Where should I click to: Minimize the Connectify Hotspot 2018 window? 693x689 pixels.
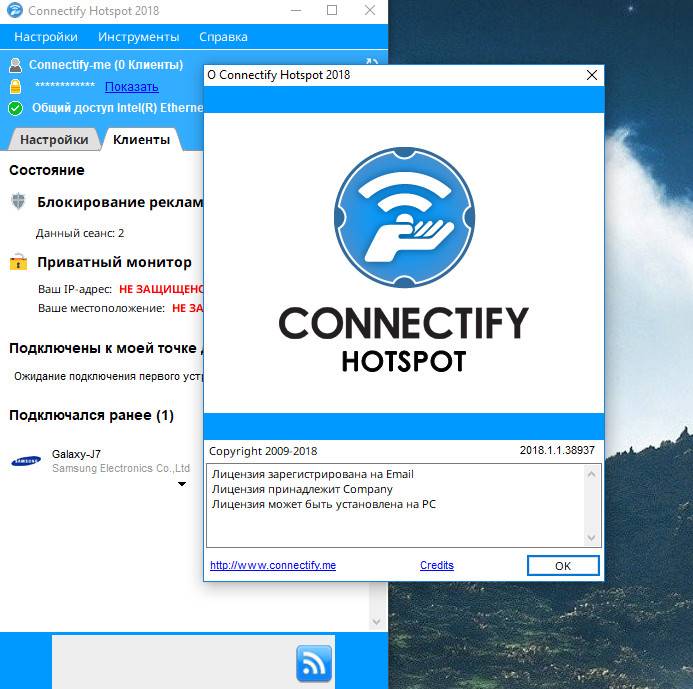click(x=296, y=10)
